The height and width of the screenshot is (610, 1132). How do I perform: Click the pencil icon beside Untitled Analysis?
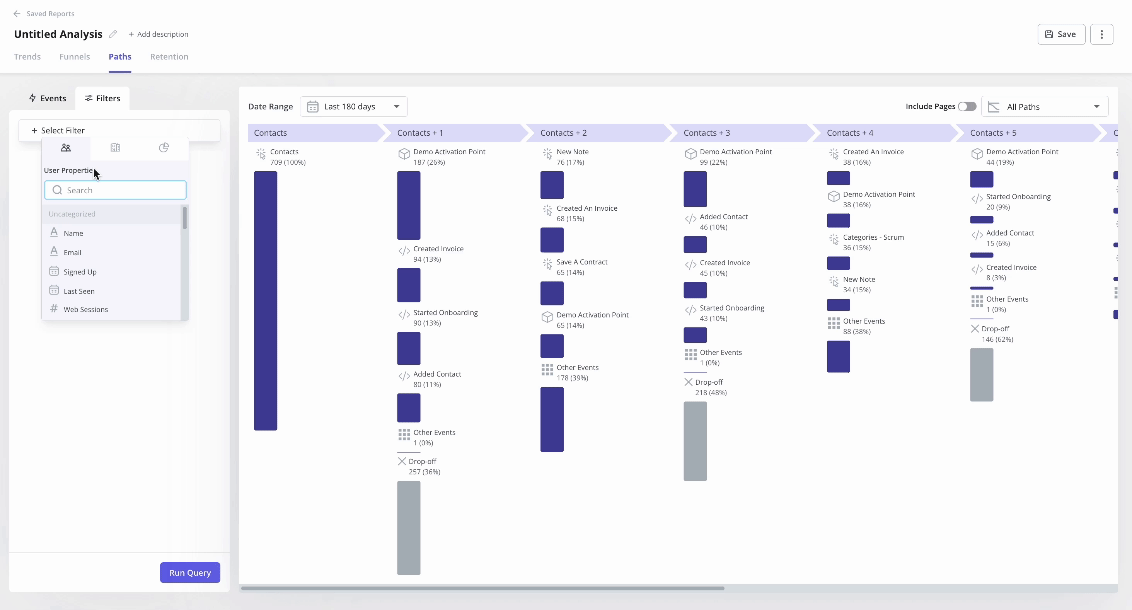pyautogui.click(x=112, y=33)
